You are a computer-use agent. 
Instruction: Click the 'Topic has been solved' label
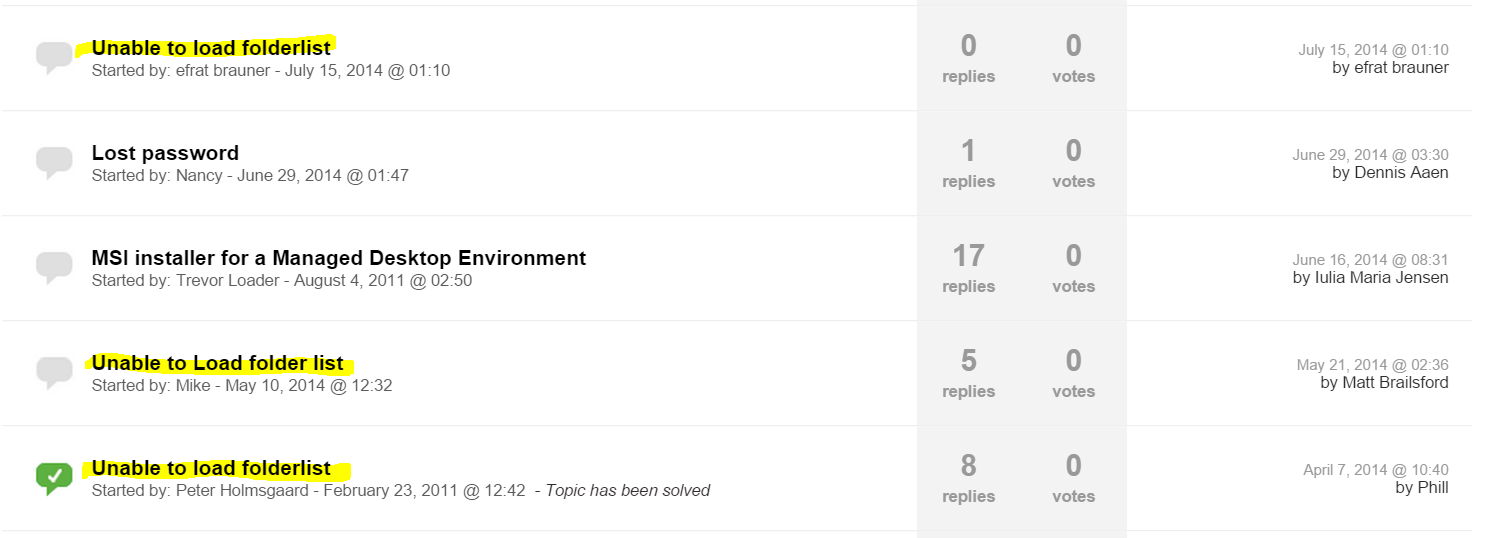coord(627,491)
